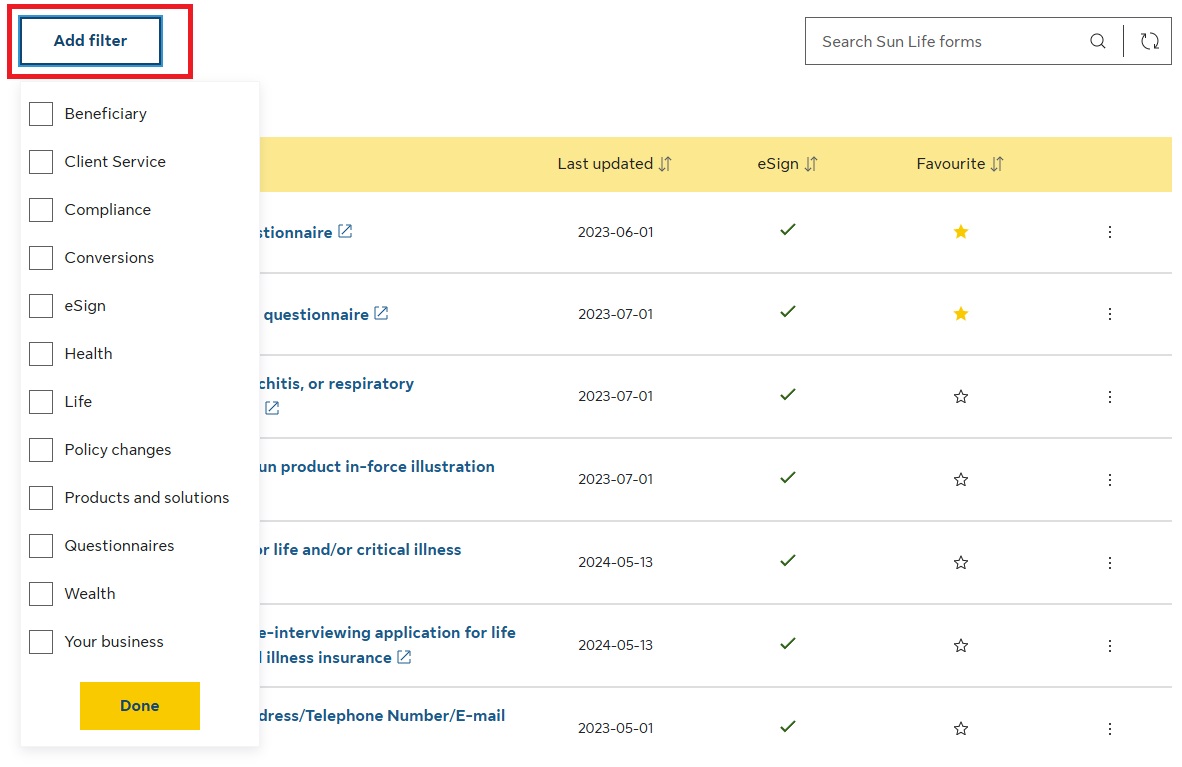Unfavourite the 2023-06-01 form's gold star
The image size is (1182, 767).
click(961, 232)
